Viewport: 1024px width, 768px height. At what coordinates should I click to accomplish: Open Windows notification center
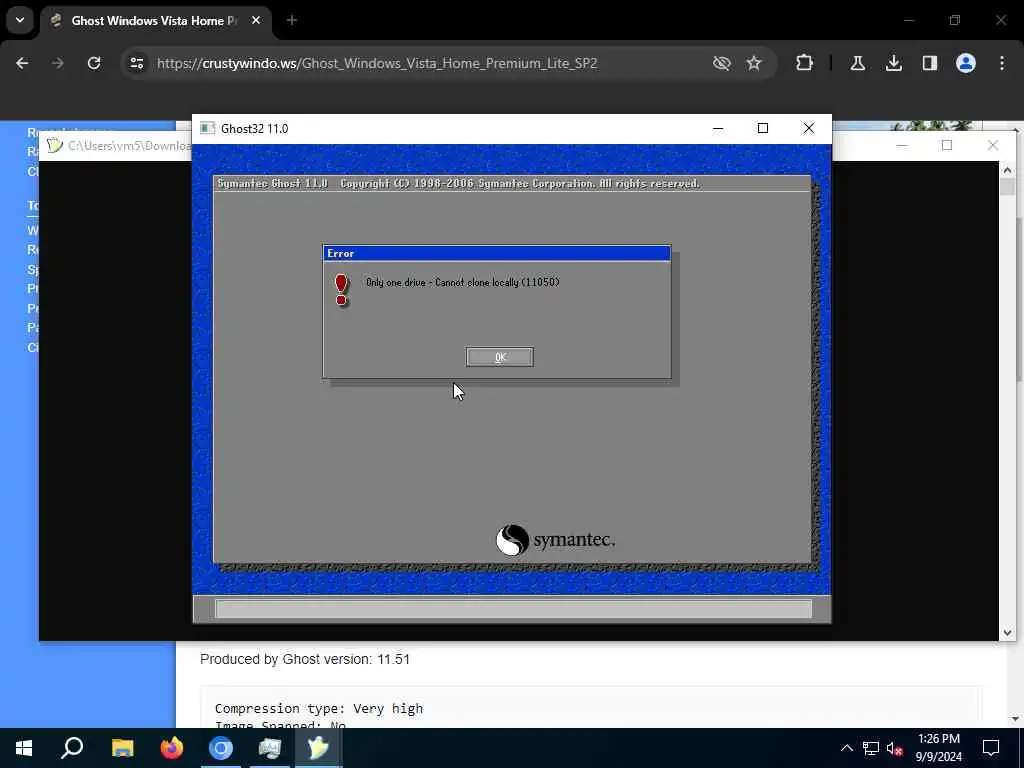(x=991, y=748)
